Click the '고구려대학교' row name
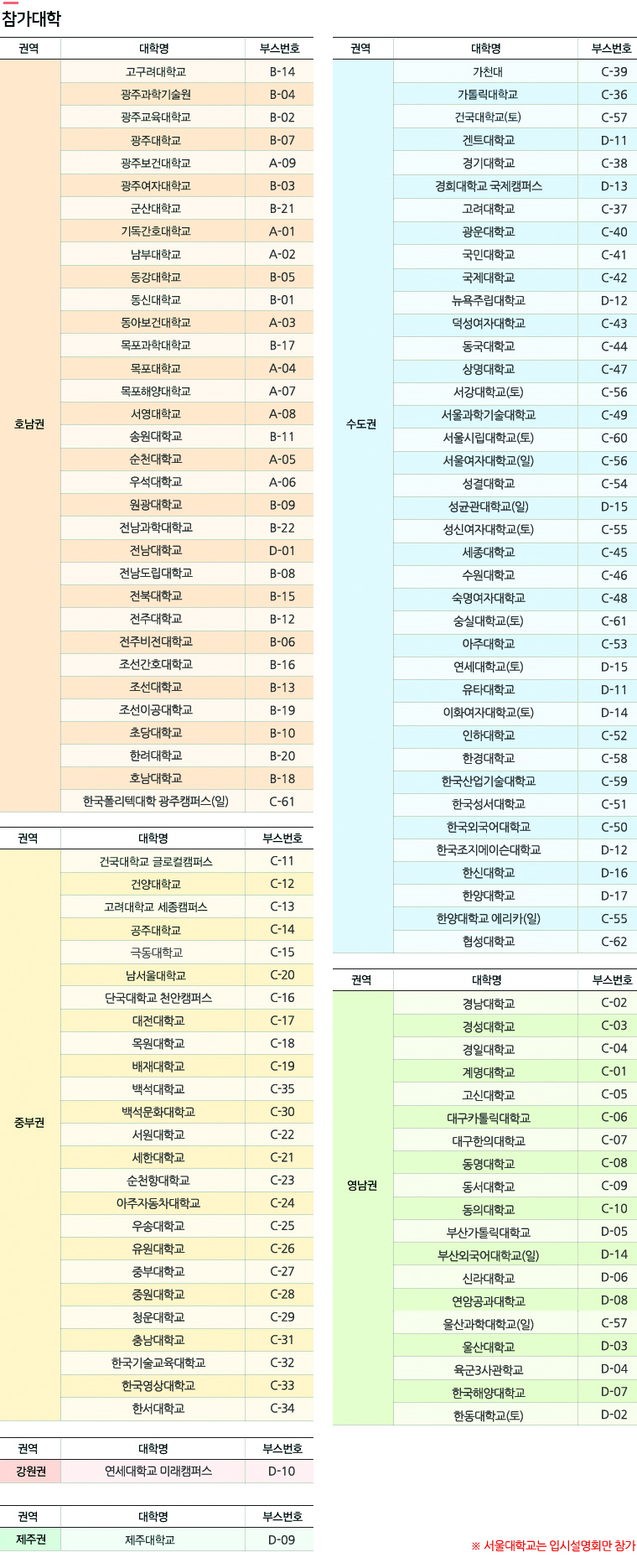The height and width of the screenshot is (1568, 637). pyautogui.click(x=156, y=72)
